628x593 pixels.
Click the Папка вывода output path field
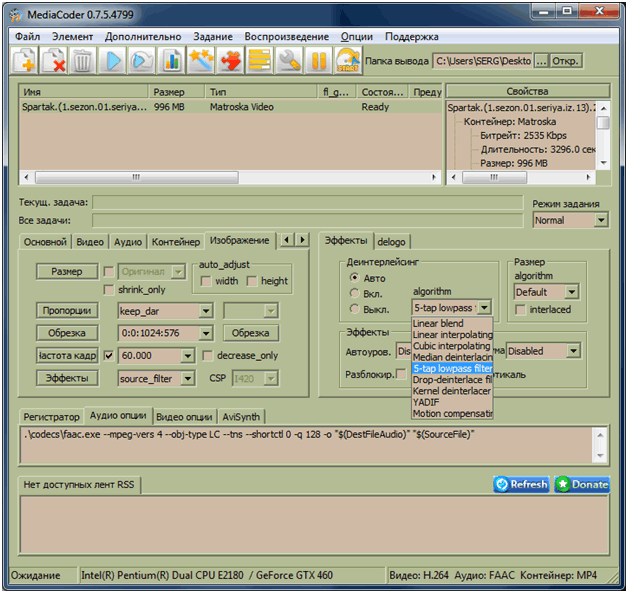481,61
